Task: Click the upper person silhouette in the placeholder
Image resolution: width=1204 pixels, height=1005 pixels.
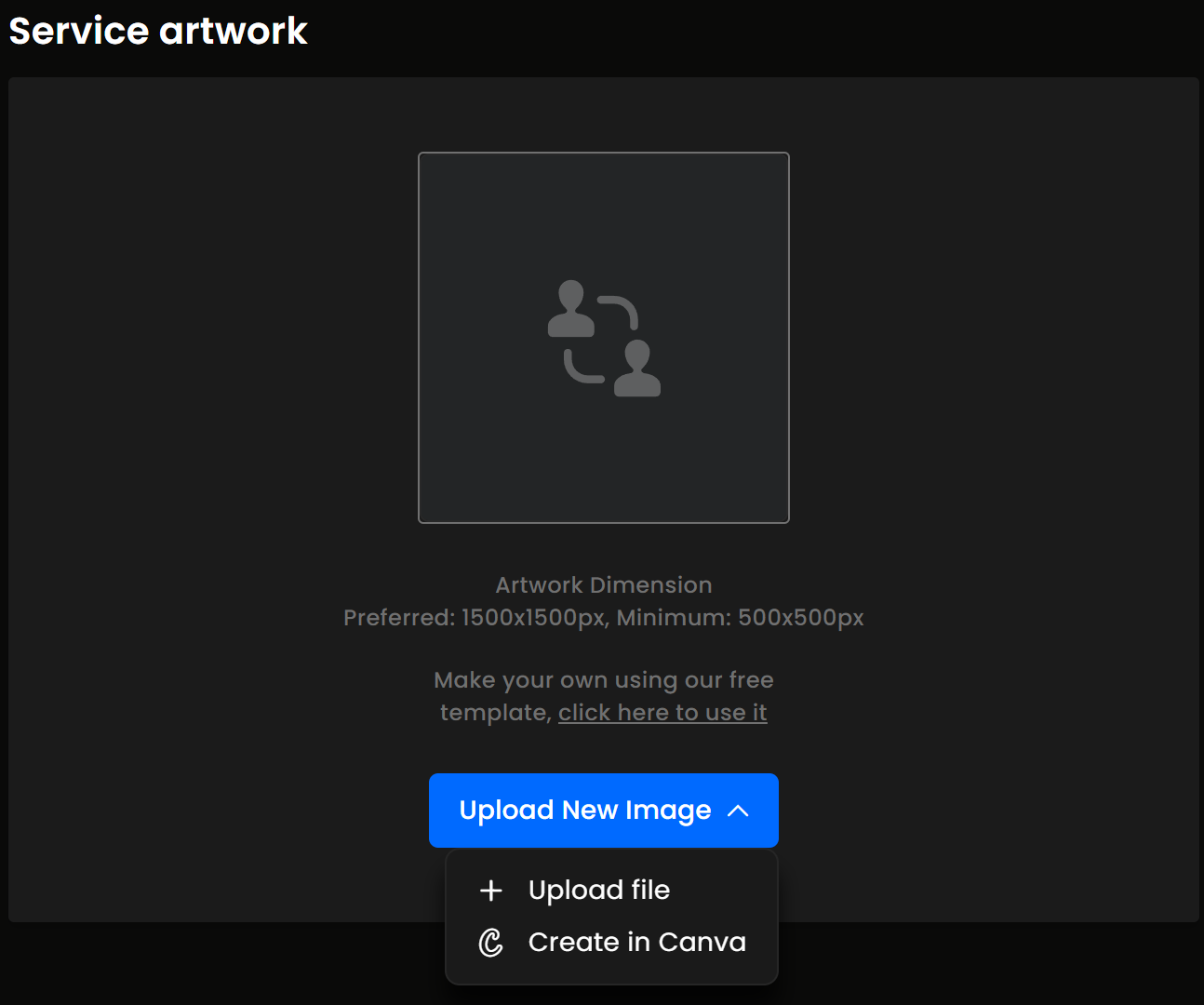Action: pyautogui.click(x=570, y=310)
